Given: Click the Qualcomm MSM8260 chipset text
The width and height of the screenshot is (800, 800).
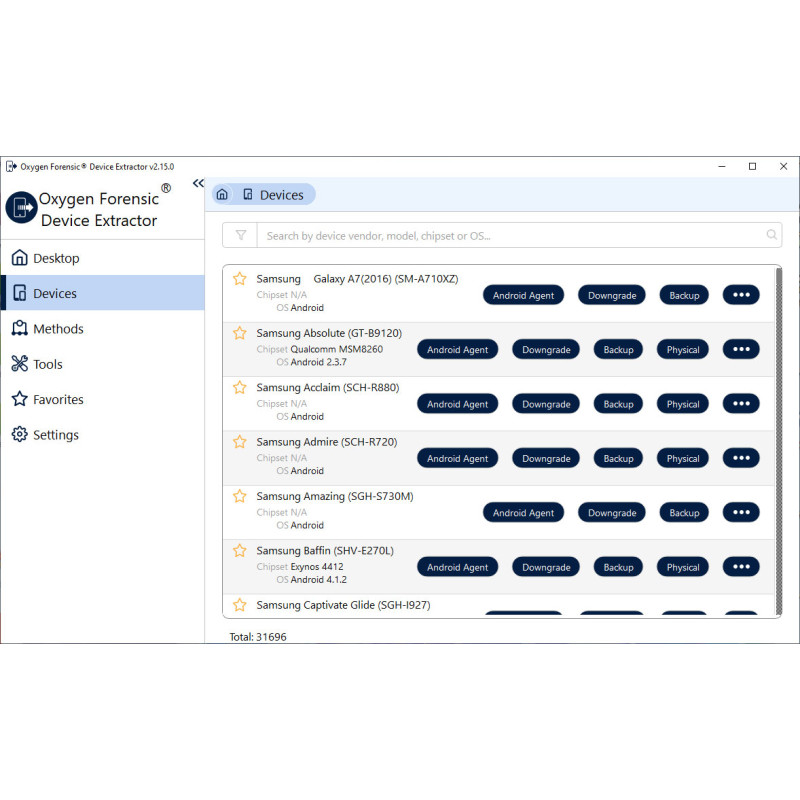Looking at the screenshot, I should tap(336, 349).
